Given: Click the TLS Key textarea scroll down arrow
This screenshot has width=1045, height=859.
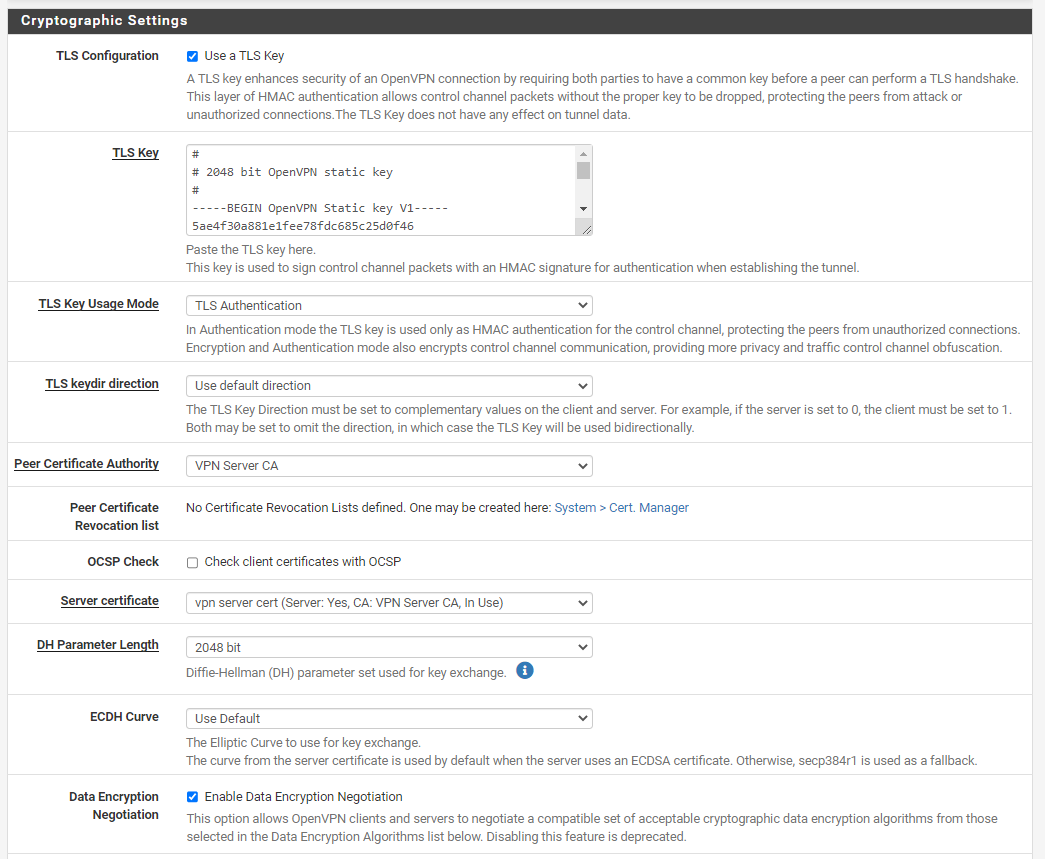Looking at the screenshot, I should point(583,209).
